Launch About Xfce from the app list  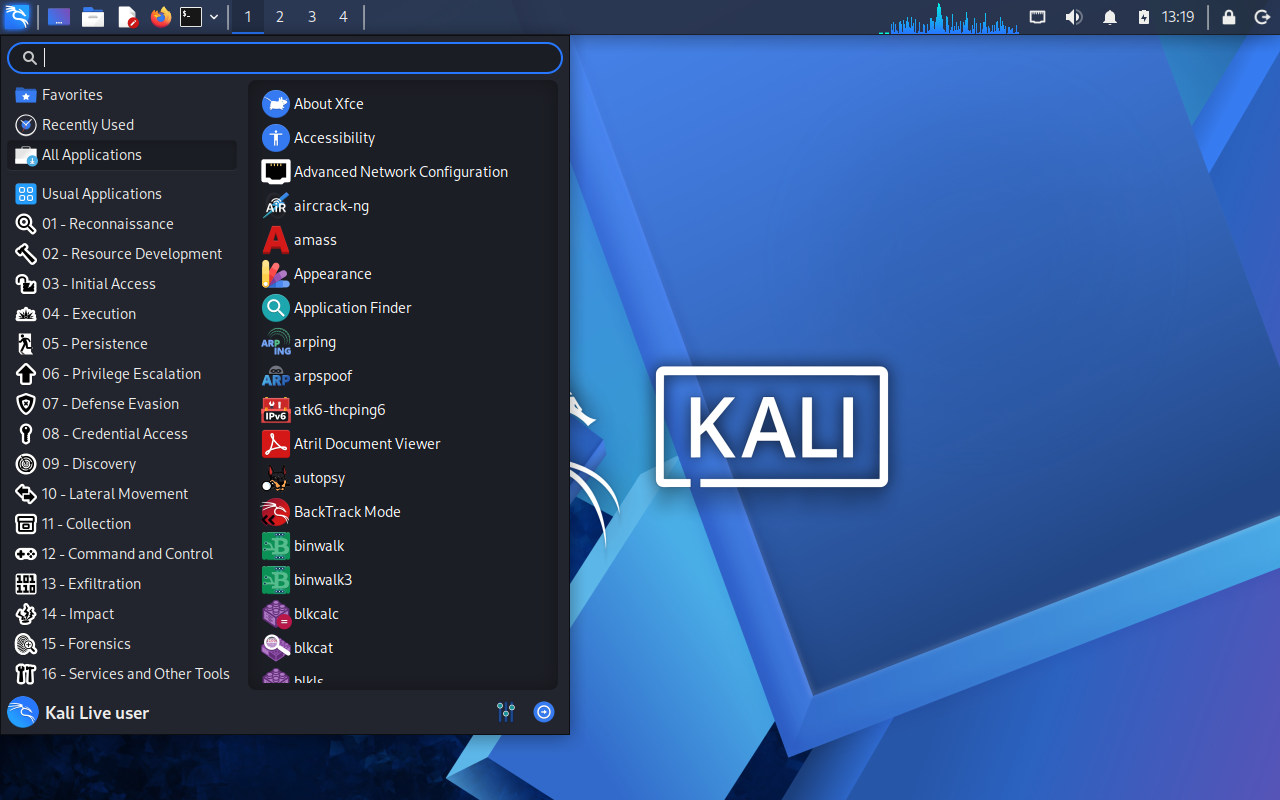click(x=403, y=104)
